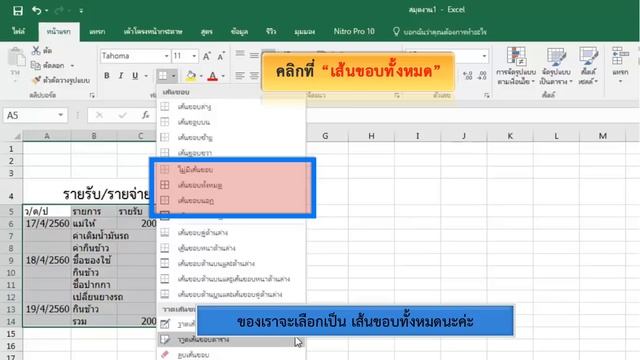The height and width of the screenshot is (360, 640).
Task: Click the Insert cells button
Action: 620,66
